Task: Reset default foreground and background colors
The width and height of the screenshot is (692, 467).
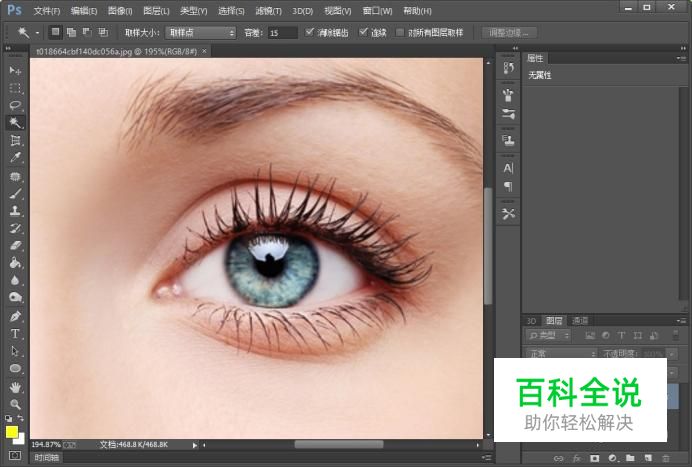Action: click(8, 418)
